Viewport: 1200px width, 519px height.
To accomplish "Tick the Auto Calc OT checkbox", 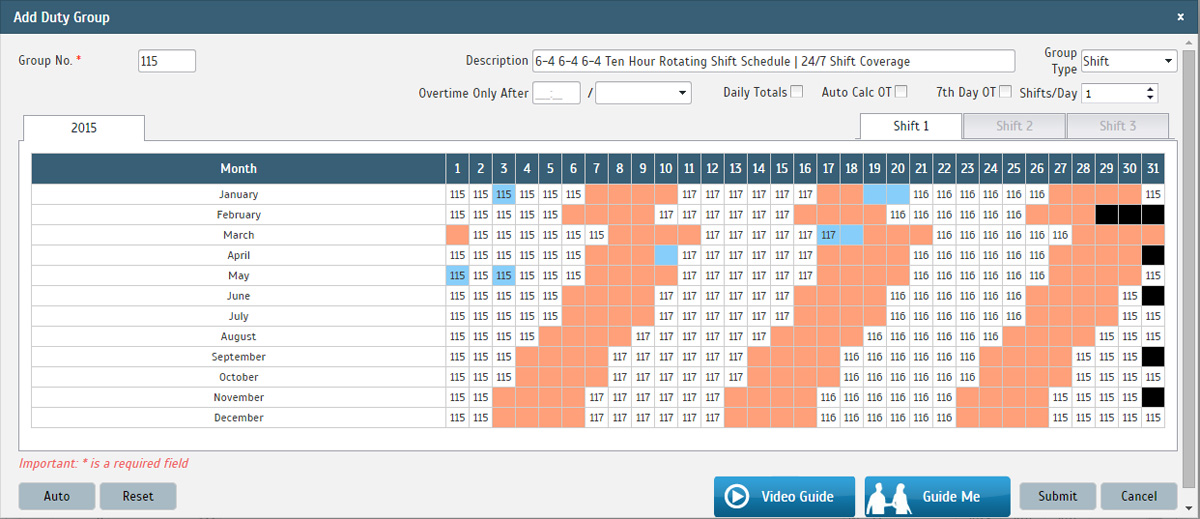I will pos(901,92).
